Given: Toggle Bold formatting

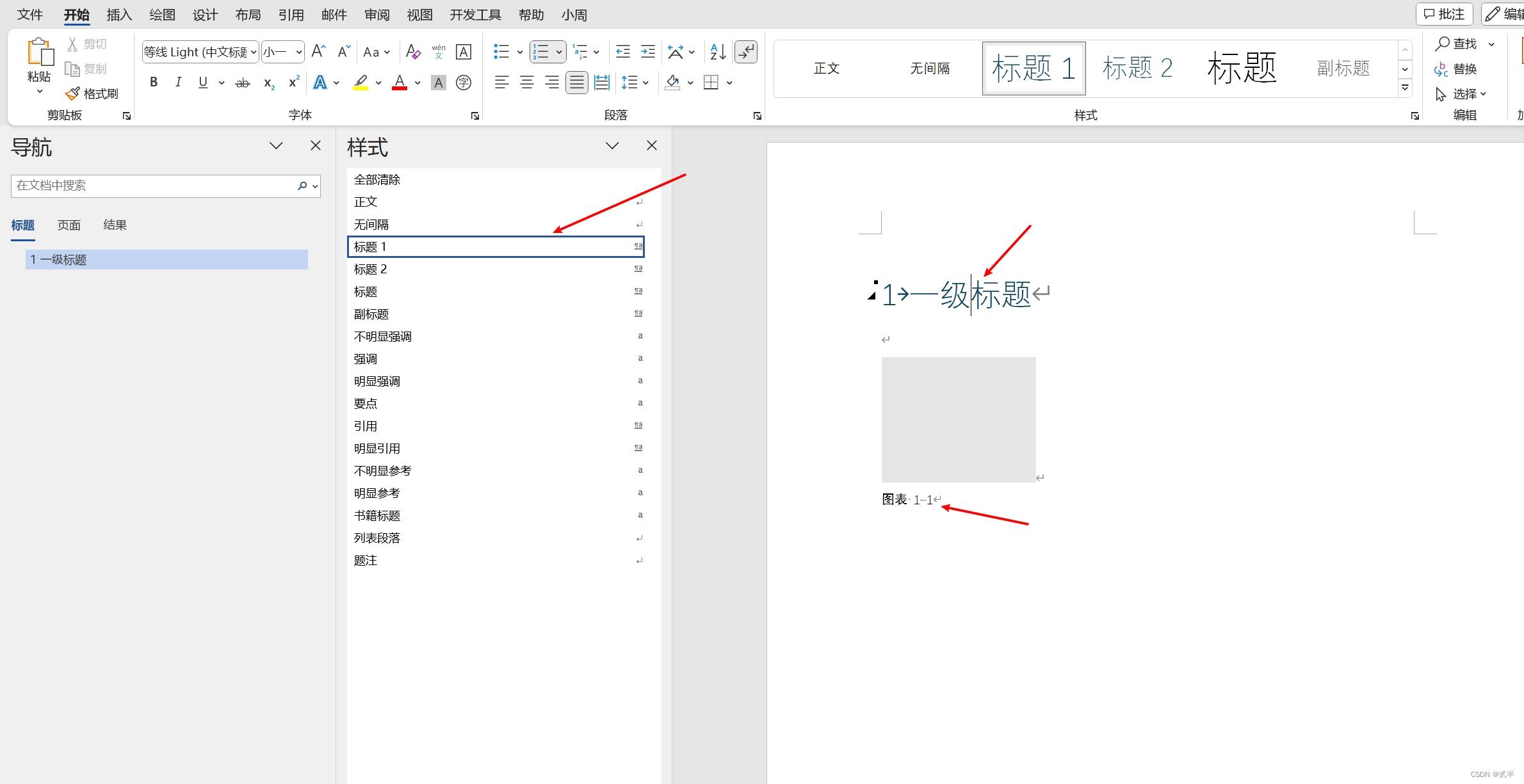Looking at the screenshot, I should pyautogui.click(x=154, y=83).
